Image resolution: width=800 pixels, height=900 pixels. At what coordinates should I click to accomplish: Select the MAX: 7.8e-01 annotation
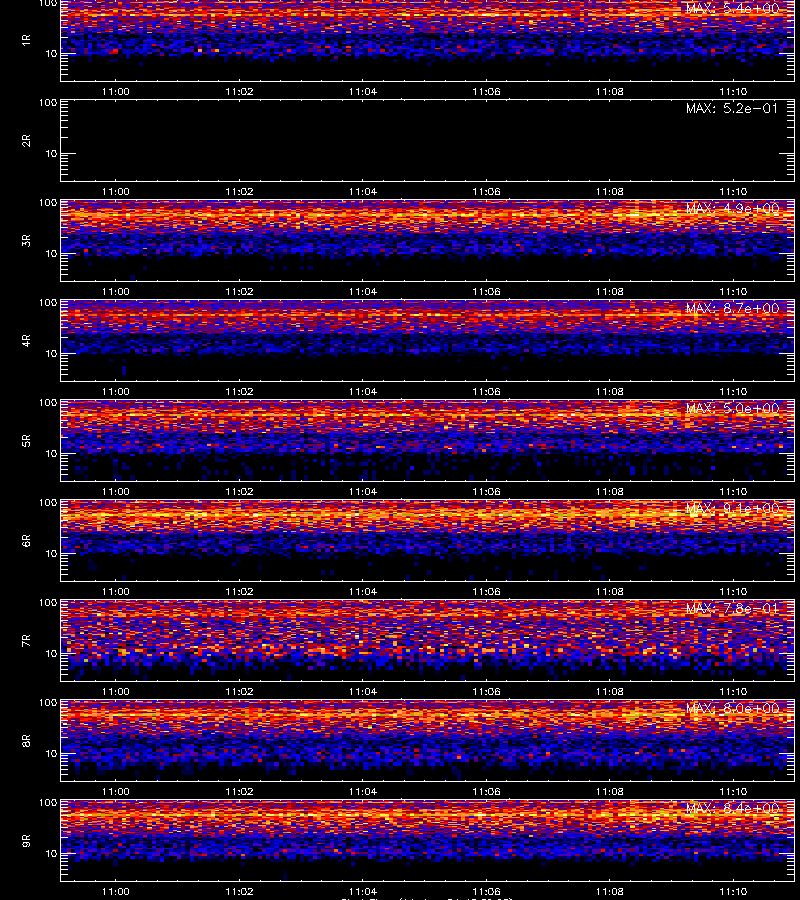tap(732, 608)
